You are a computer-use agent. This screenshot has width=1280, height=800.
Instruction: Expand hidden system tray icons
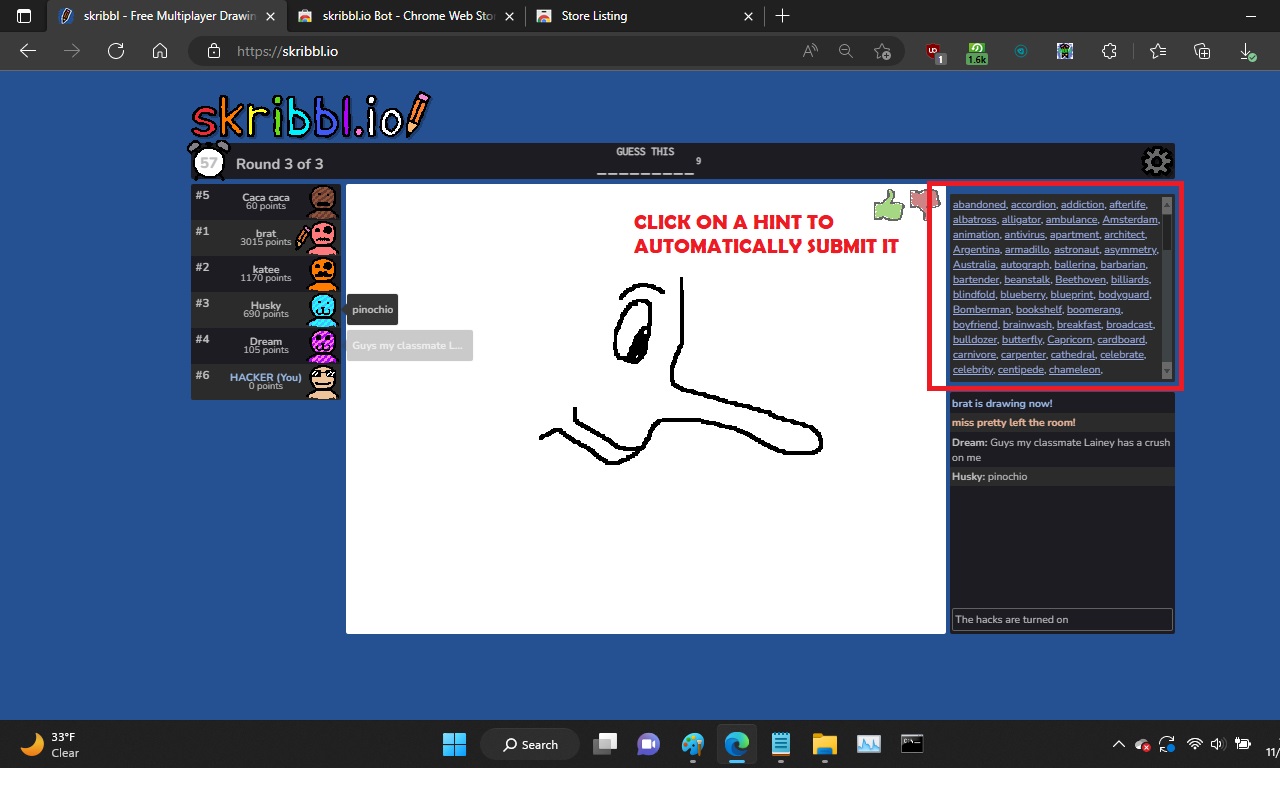pyautogui.click(x=1119, y=744)
